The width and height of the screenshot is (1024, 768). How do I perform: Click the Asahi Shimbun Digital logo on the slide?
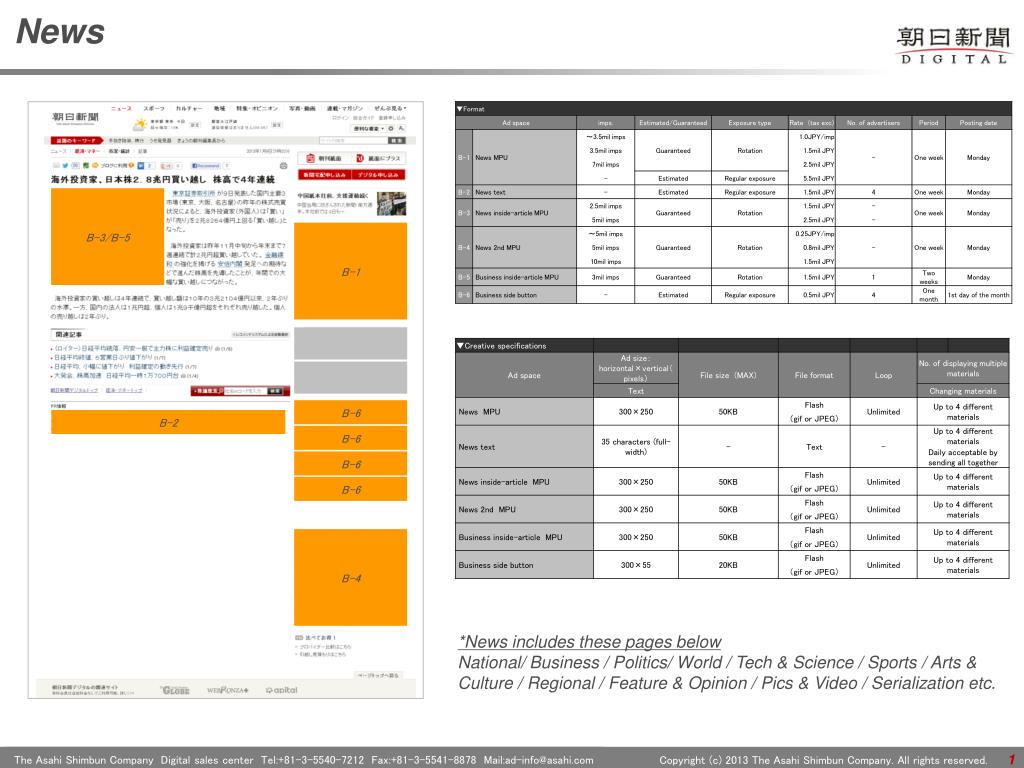953,44
